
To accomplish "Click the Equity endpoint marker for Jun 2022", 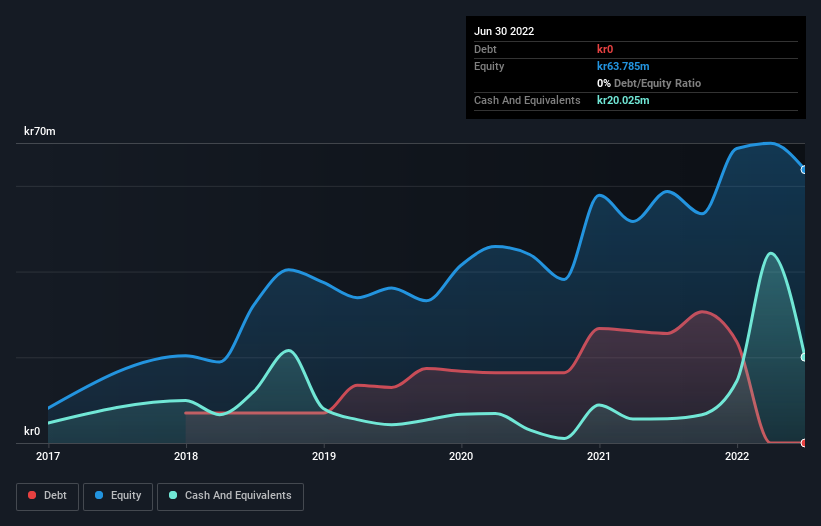I will pyautogui.click(x=804, y=170).
